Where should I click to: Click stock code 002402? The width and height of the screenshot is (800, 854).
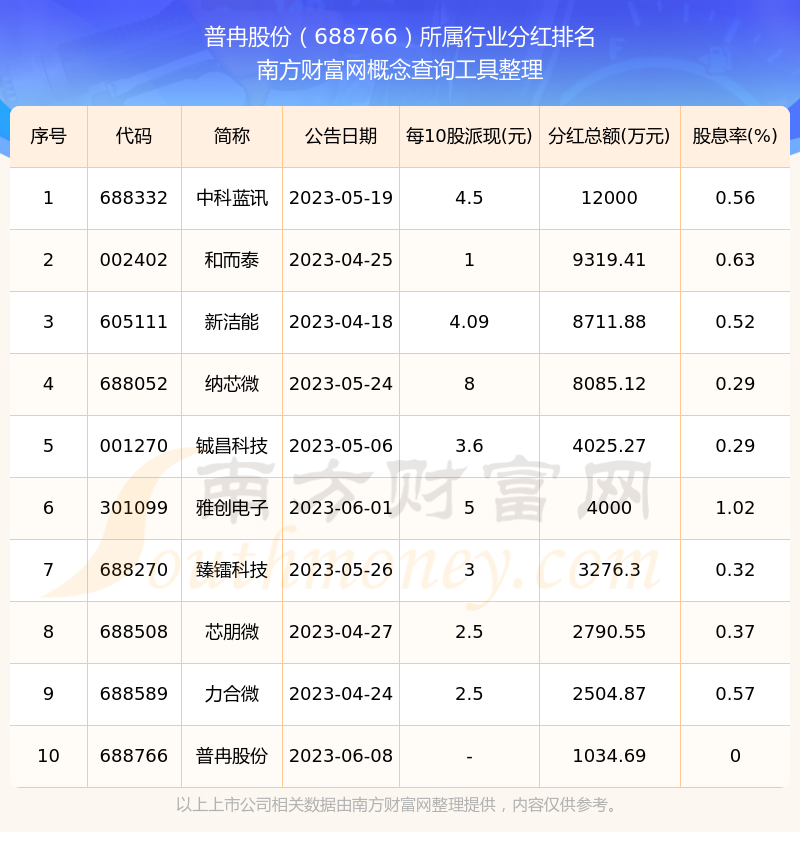(134, 260)
